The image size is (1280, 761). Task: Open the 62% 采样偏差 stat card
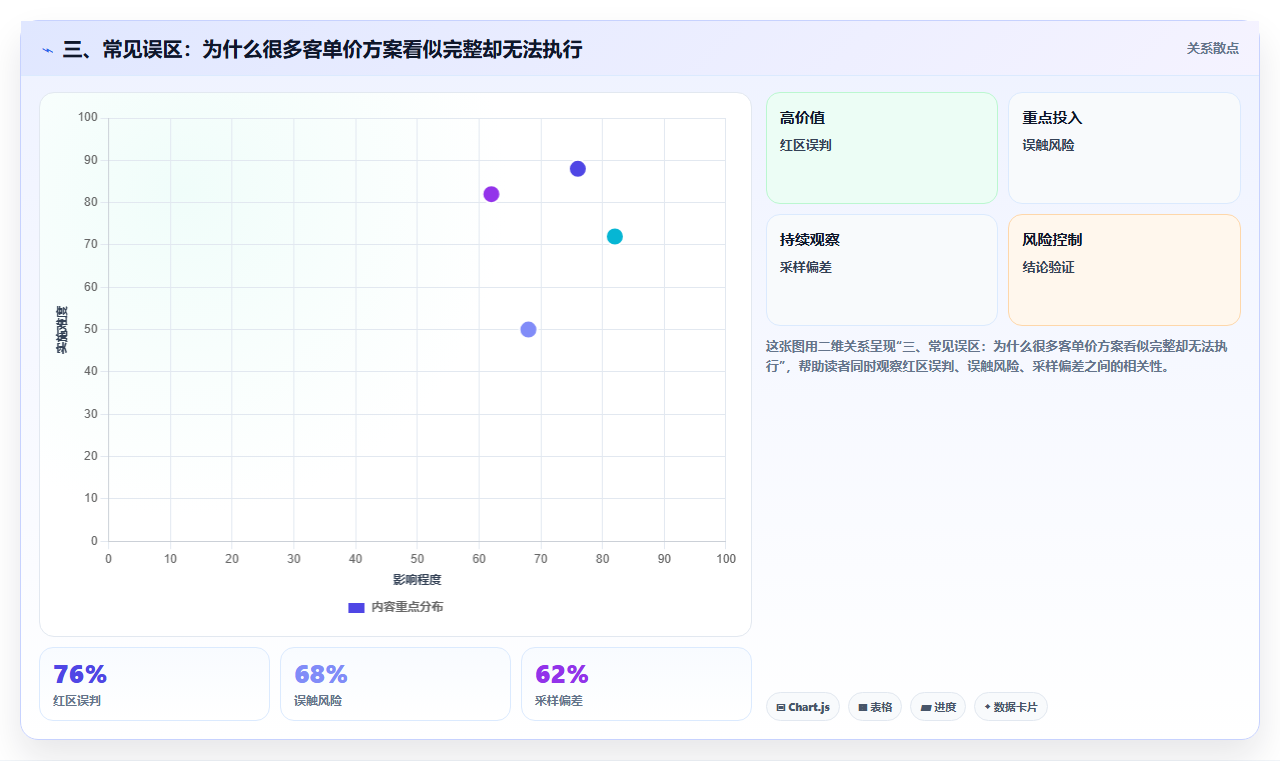click(636, 684)
